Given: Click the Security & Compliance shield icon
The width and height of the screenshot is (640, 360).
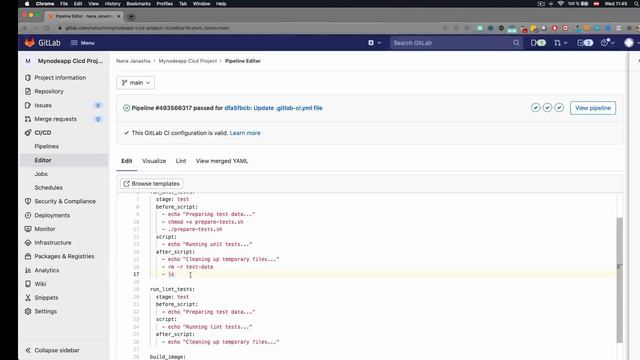Looking at the screenshot, I should [28, 201].
